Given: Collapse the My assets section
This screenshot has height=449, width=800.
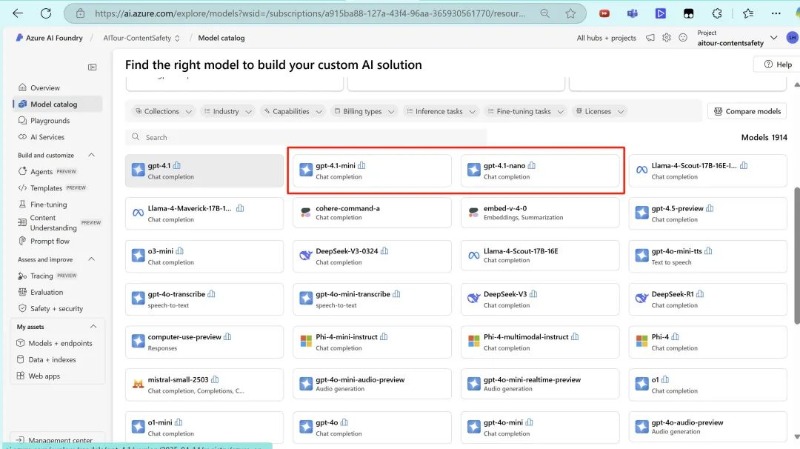Looking at the screenshot, I should [93, 326].
